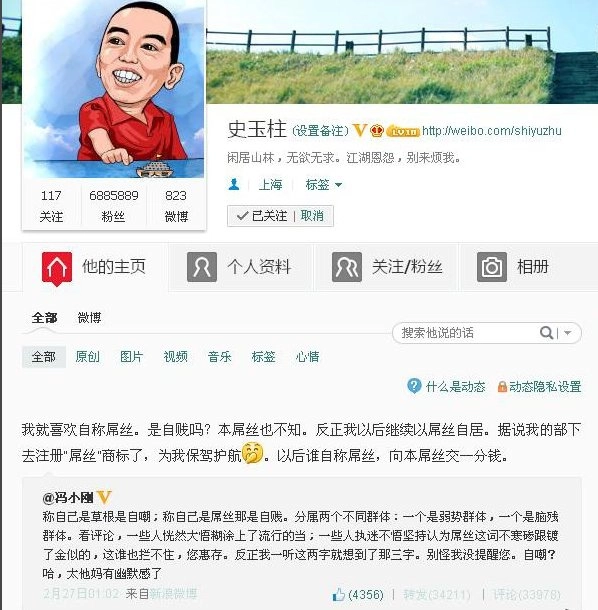Click the 搜索他说的话 search field
Screen dimensions: 598x610
pyautogui.click(x=467, y=333)
